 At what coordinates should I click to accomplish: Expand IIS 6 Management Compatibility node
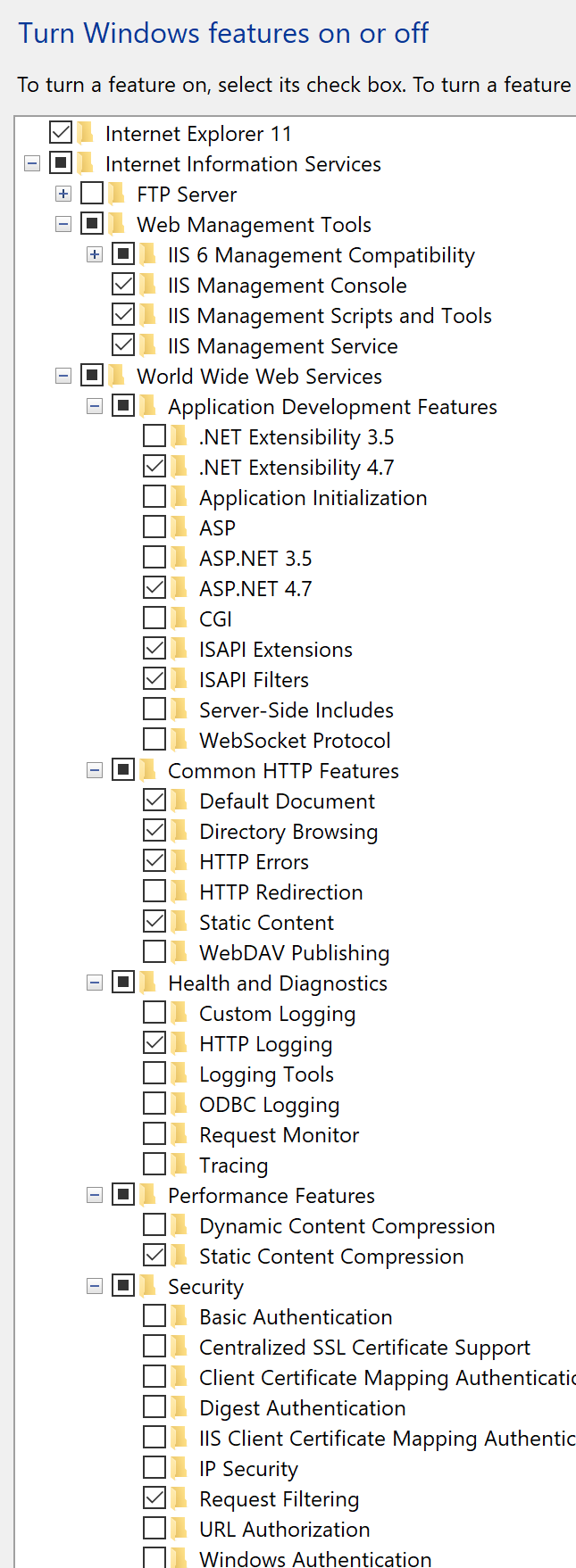click(95, 255)
